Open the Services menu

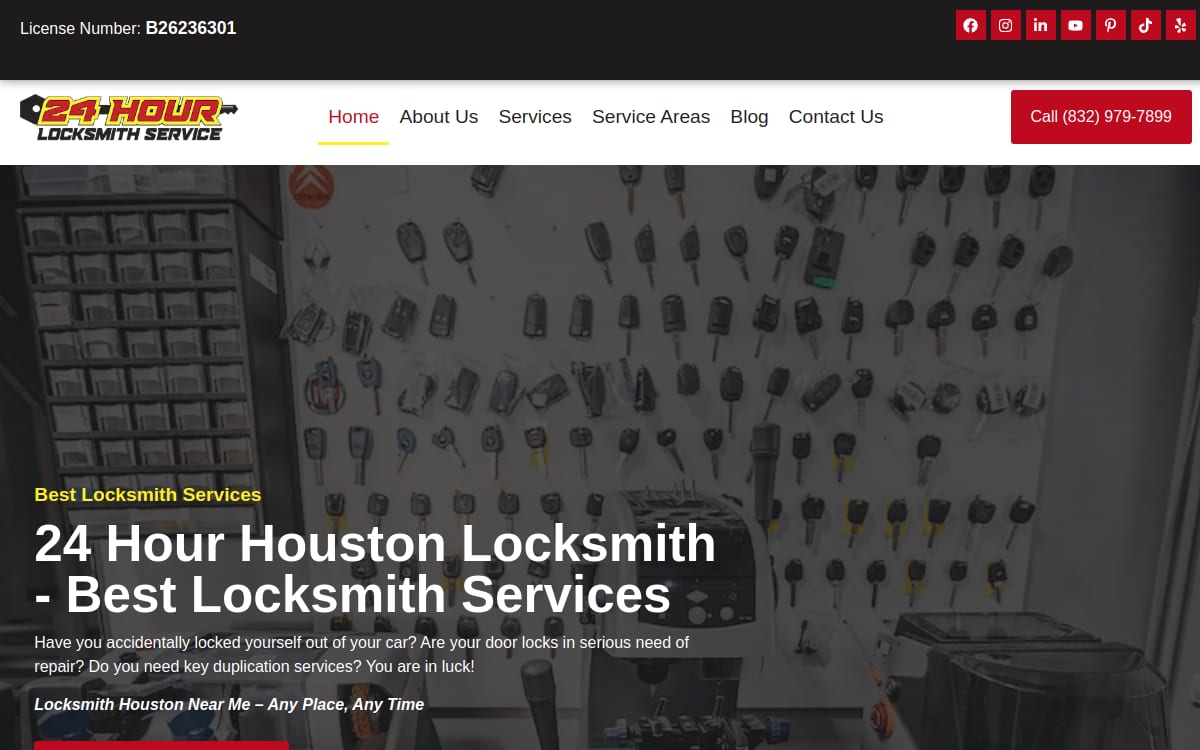point(535,117)
